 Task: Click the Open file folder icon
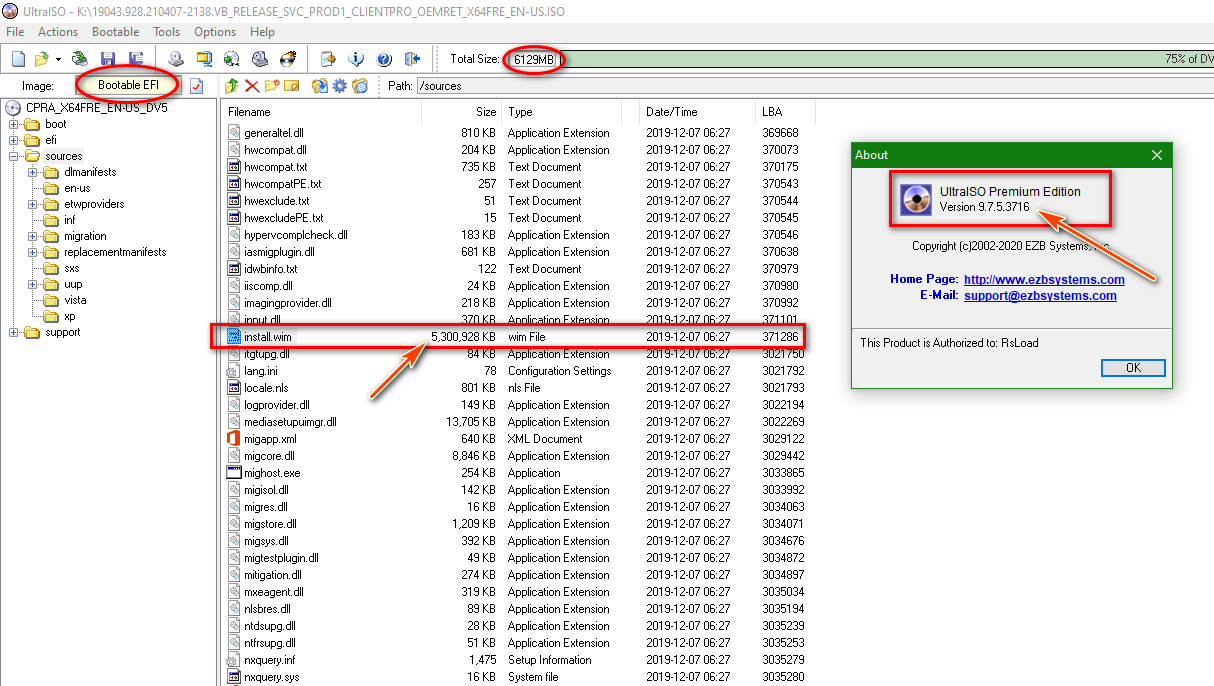(x=41, y=59)
